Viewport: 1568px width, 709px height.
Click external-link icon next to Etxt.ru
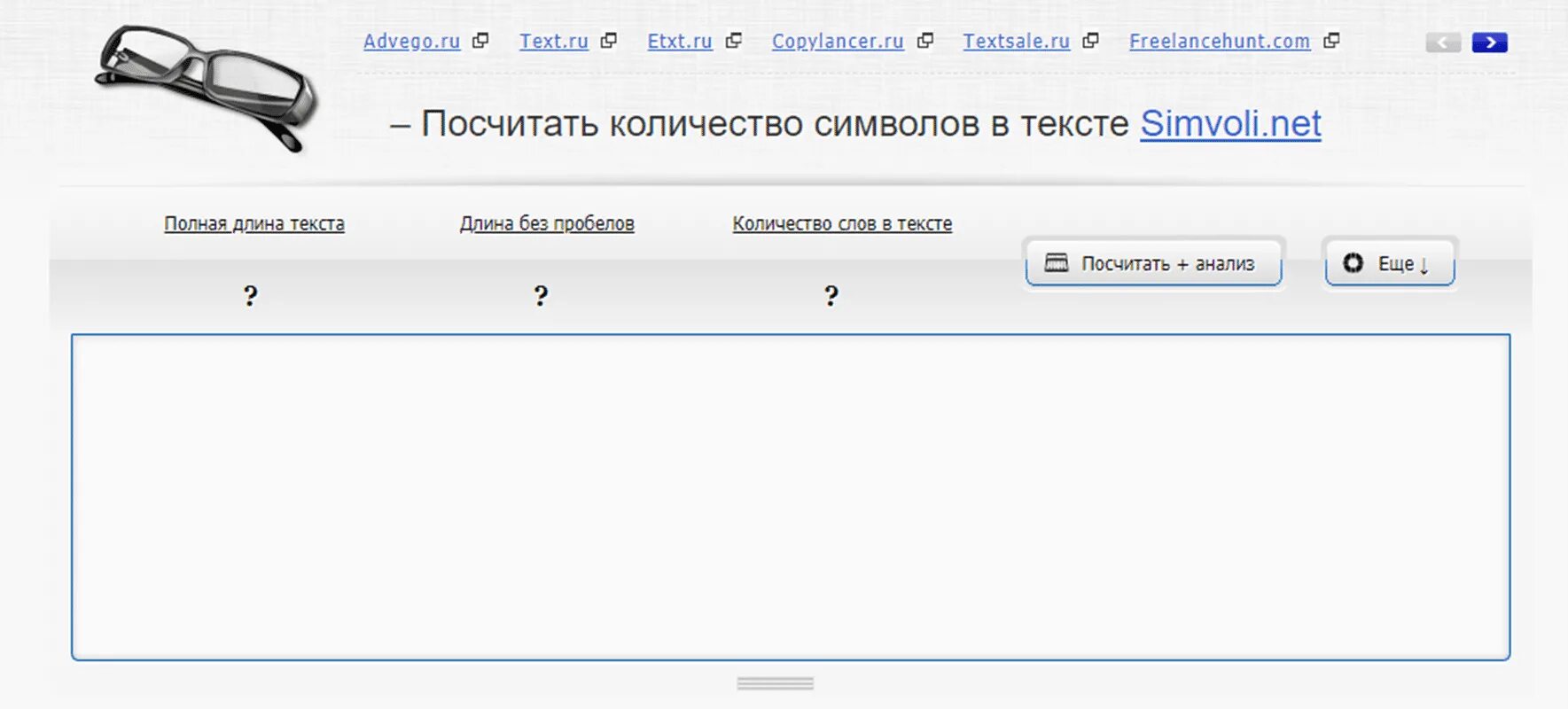733,41
